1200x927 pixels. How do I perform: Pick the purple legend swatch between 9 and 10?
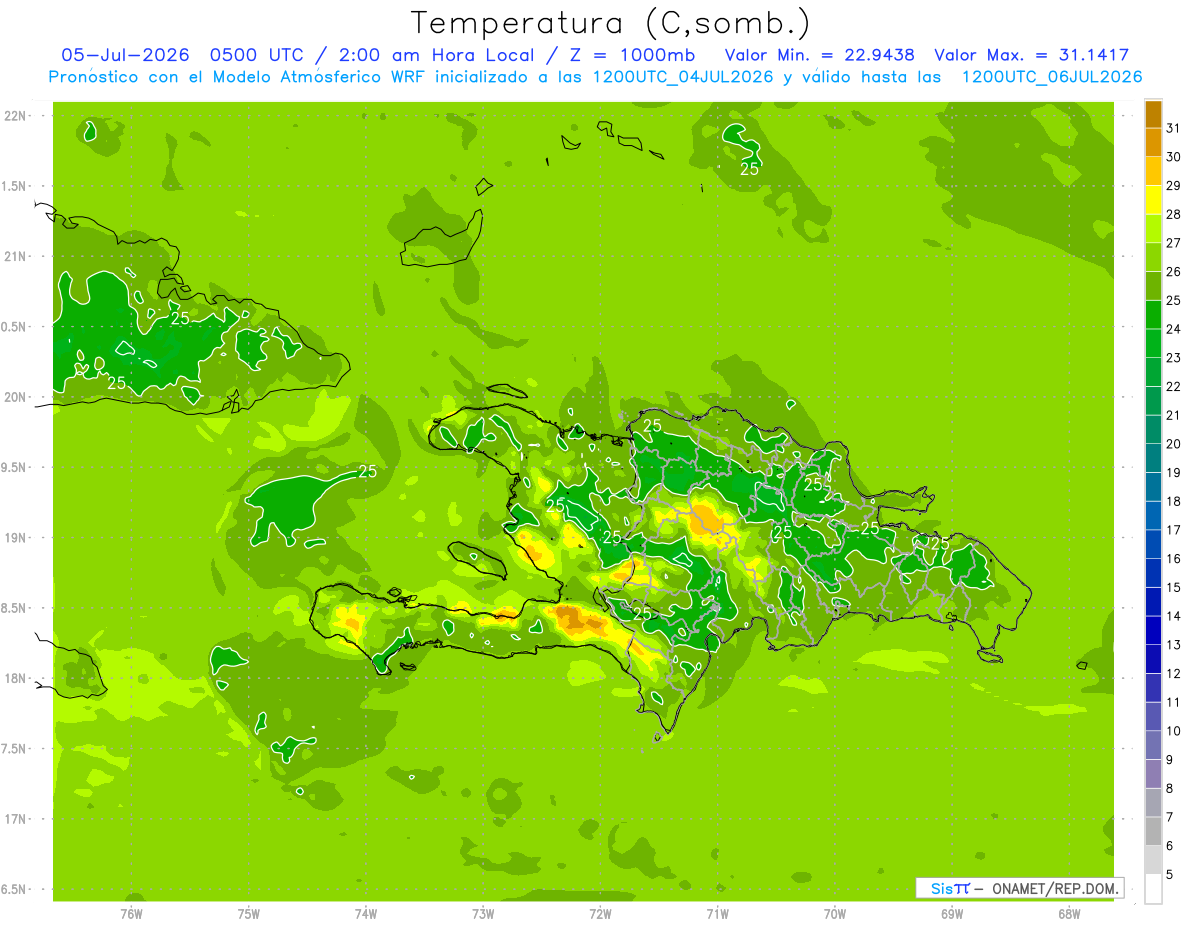(1153, 745)
